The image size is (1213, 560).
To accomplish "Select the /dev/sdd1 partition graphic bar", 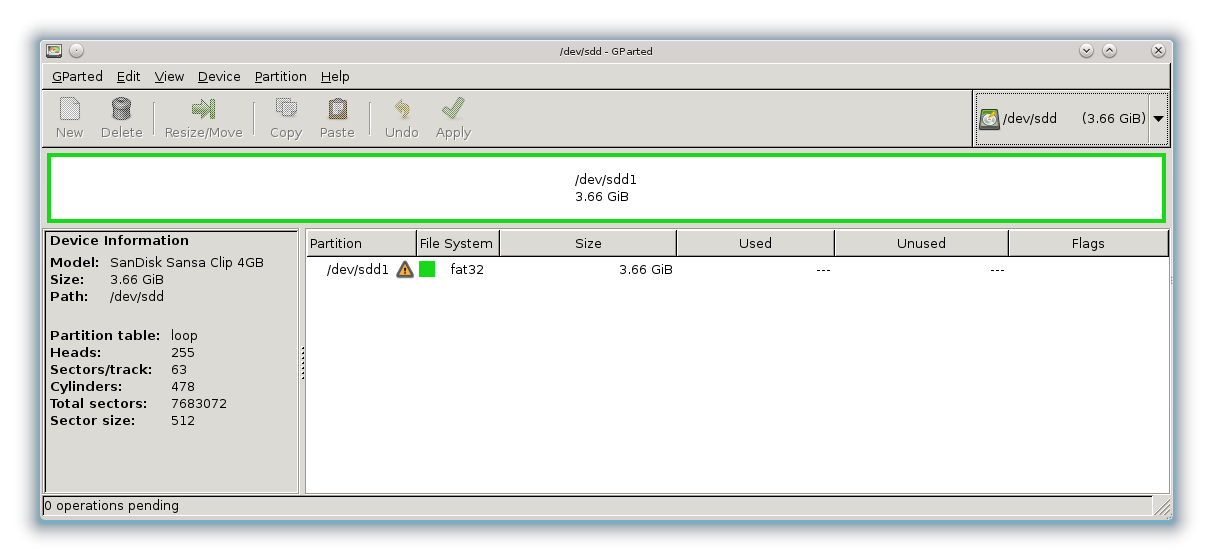I will tap(605, 188).
